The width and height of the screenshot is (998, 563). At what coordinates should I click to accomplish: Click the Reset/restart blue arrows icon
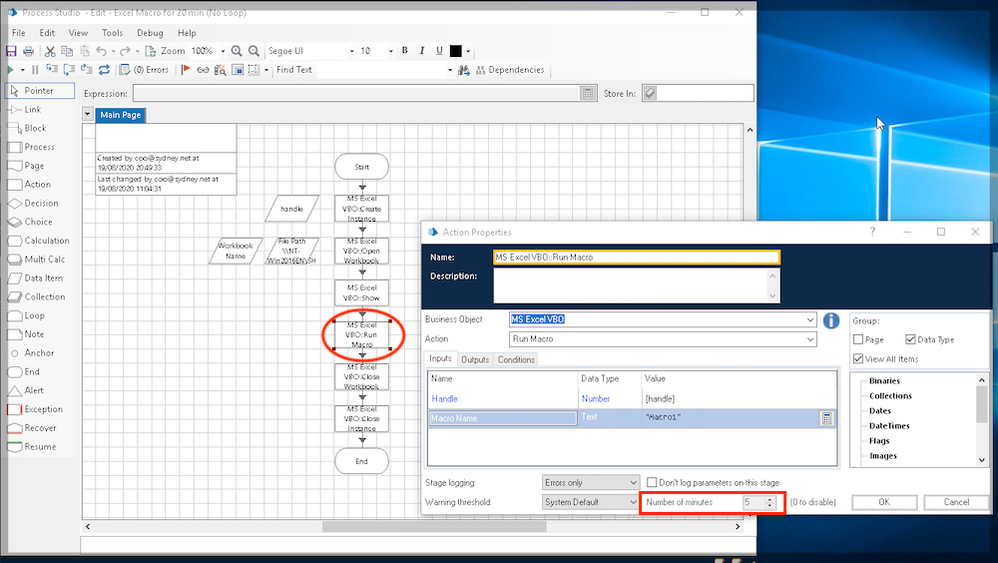coord(104,69)
